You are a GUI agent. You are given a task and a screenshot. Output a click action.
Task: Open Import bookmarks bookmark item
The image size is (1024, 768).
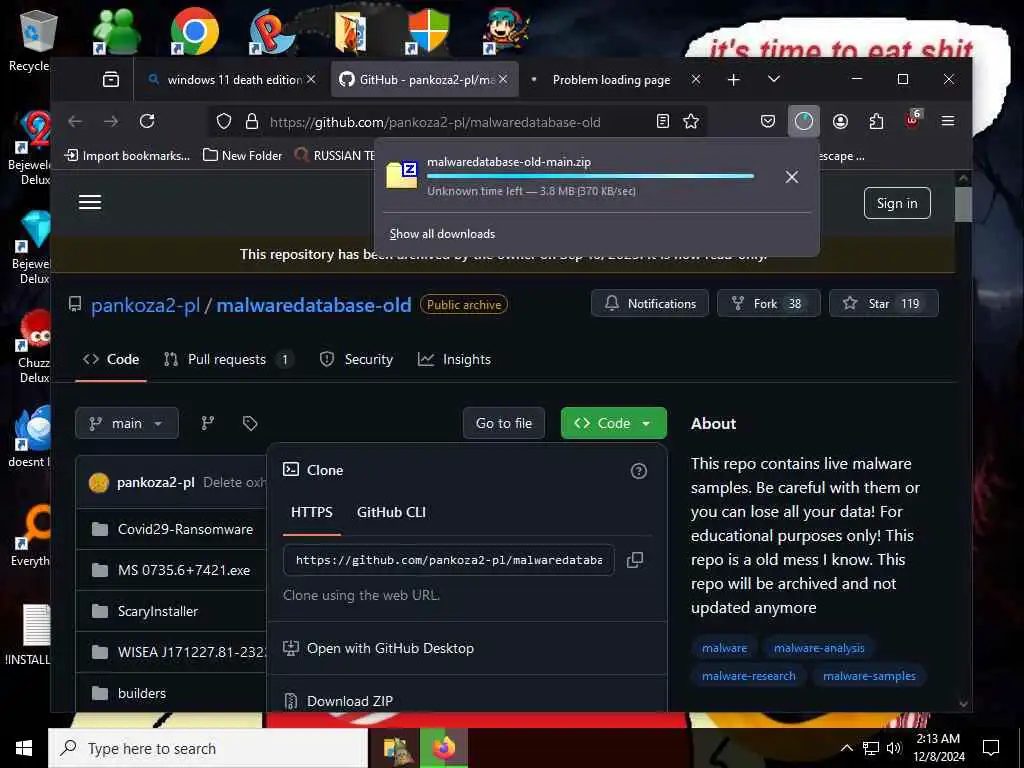pyautogui.click(x=128, y=155)
